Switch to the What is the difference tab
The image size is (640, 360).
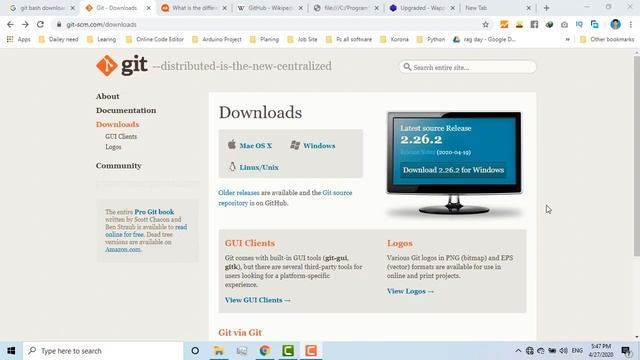click(x=194, y=8)
